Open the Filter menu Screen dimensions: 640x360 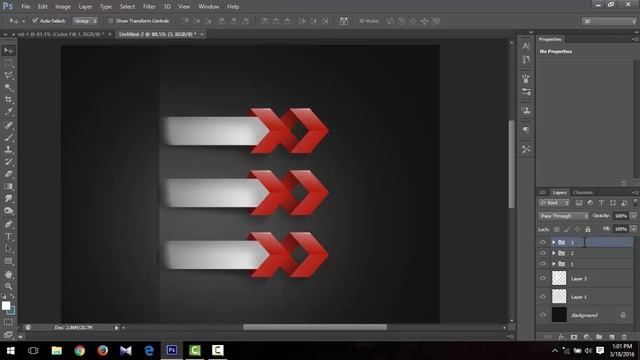click(149, 7)
